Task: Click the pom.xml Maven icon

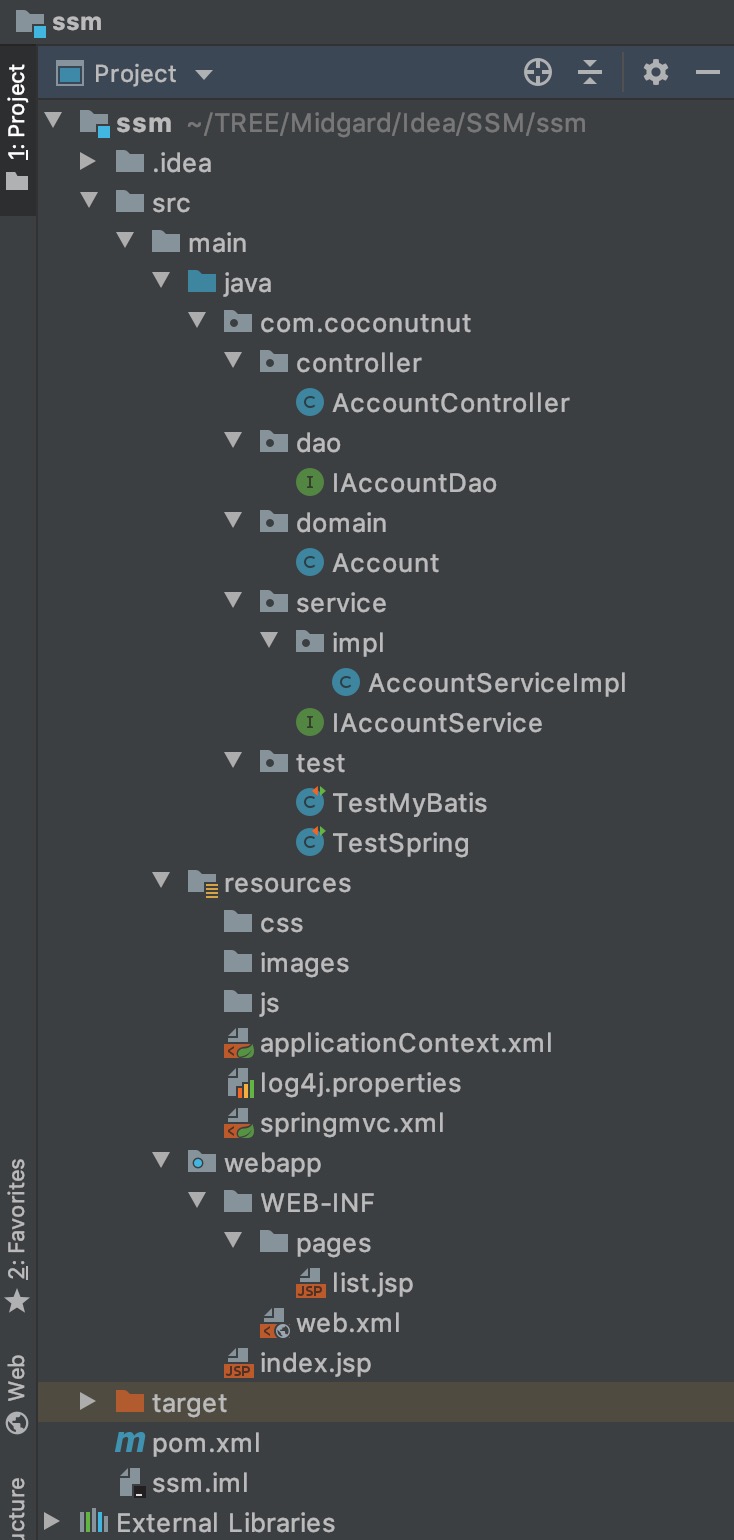Action: tap(130, 1443)
